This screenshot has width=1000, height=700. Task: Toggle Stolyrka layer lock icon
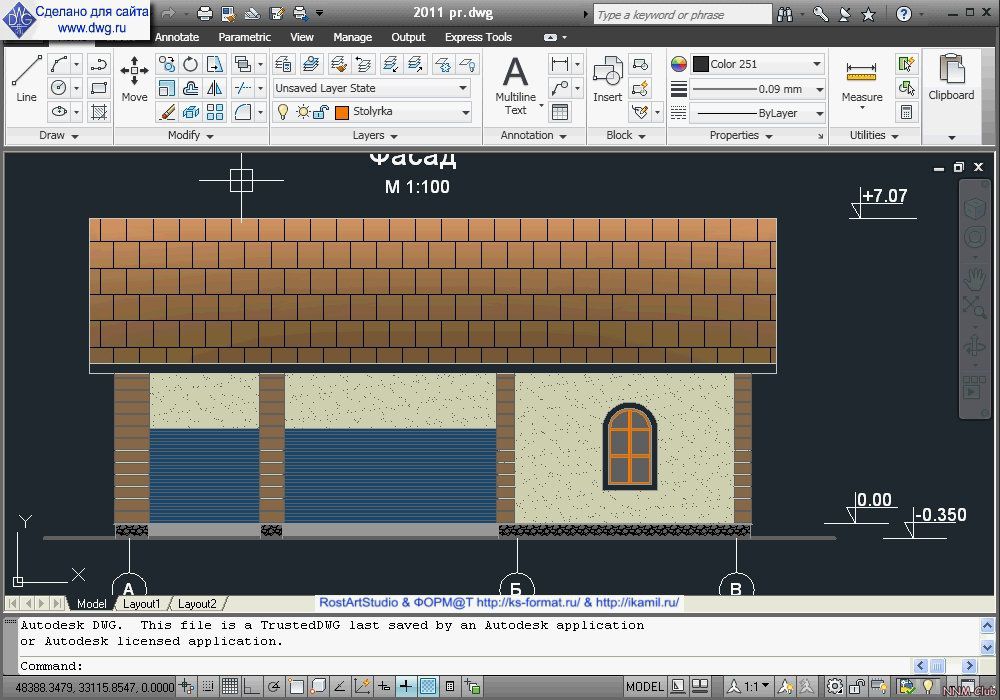(x=321, y=112)
